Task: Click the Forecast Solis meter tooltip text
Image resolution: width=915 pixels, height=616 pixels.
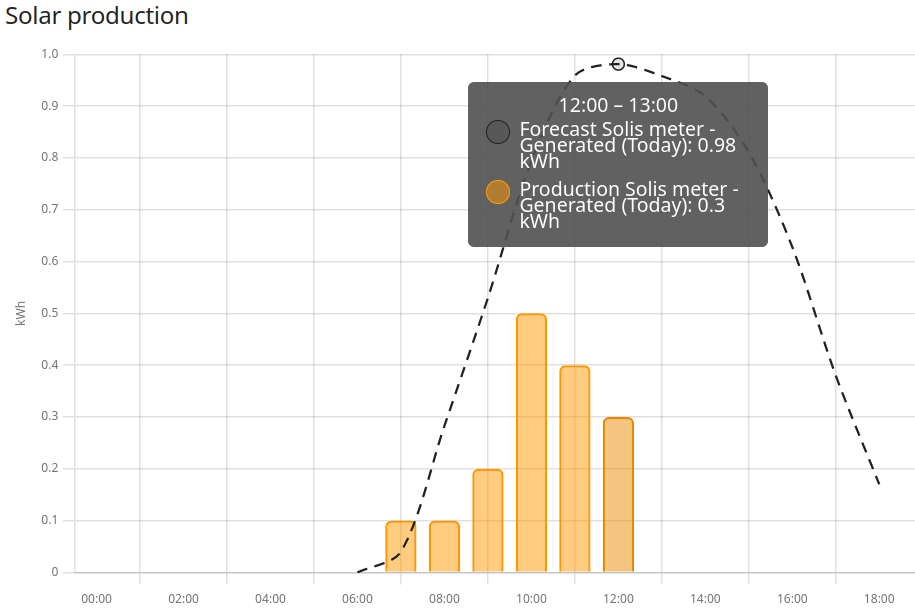Action: coord(628,145)
